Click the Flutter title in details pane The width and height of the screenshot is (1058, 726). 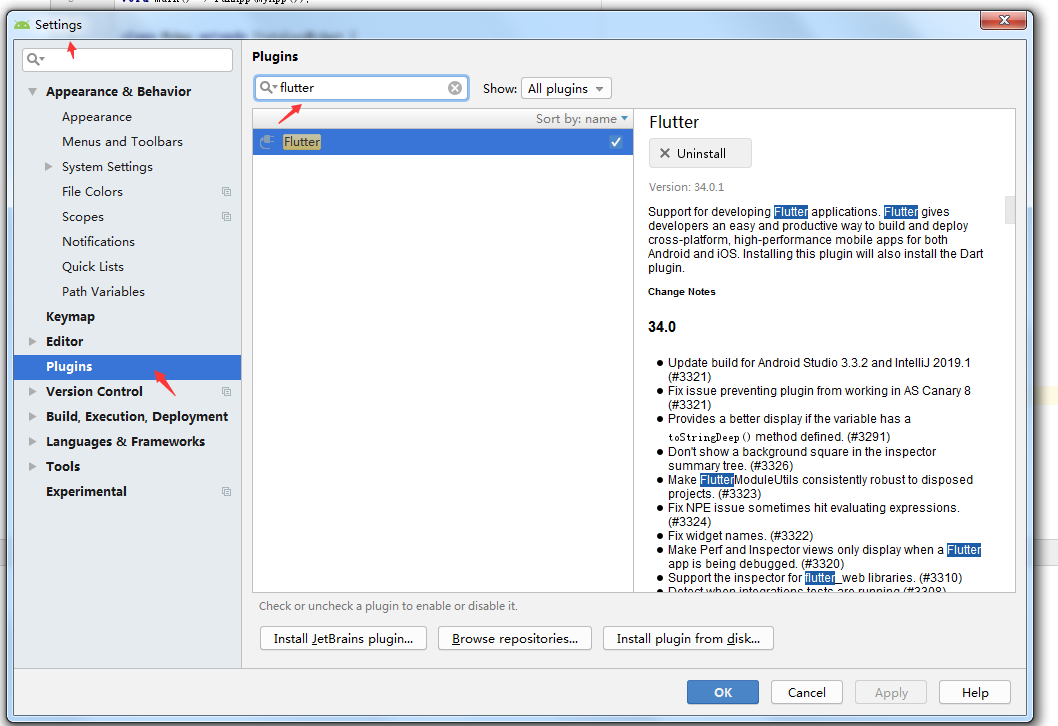tap(674, 122)
